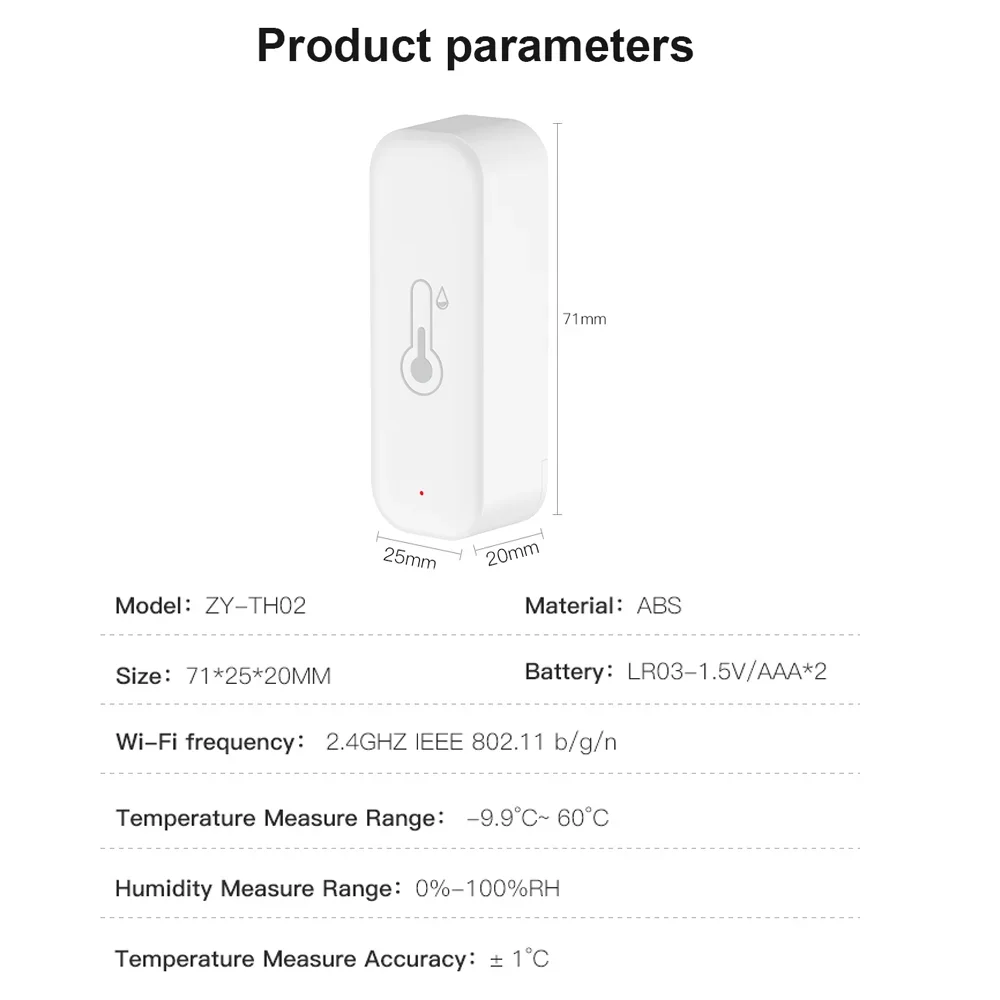This screenshot has height=1000, width=1000.
Task: Click the LR03-1.5V/AAA*2 battery value
Action: coord(727,671)
